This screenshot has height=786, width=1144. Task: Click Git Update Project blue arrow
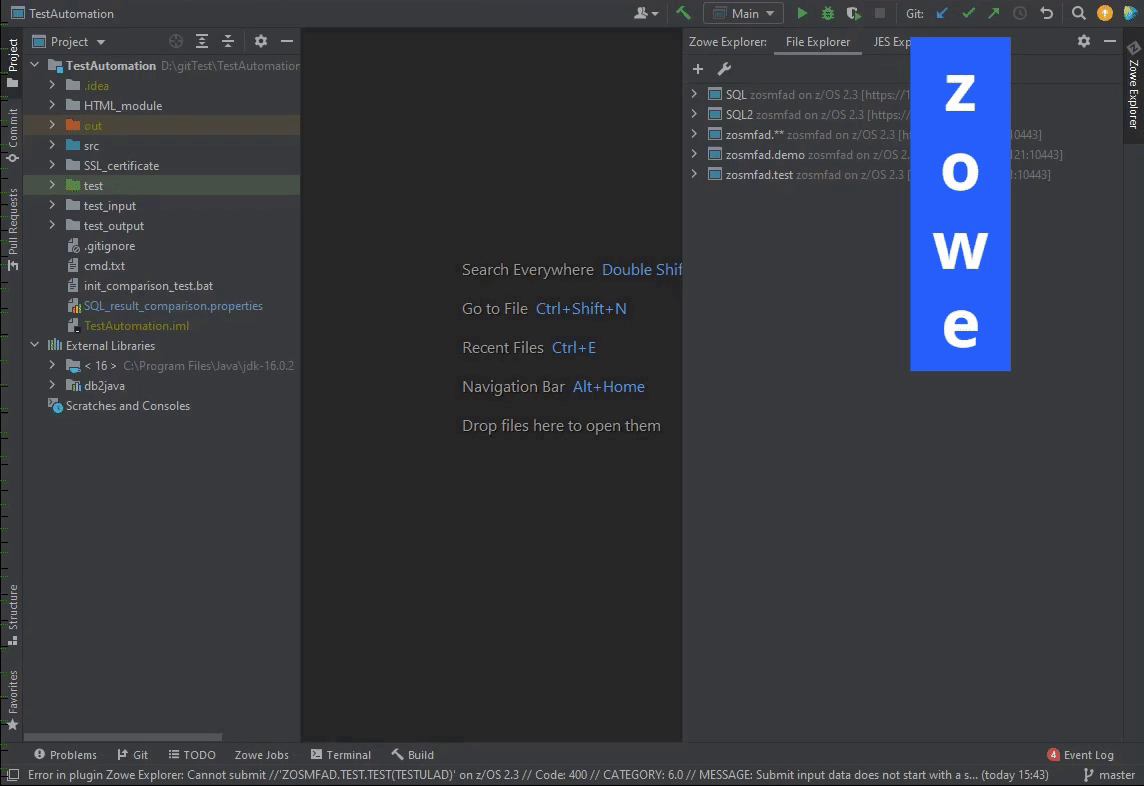point(941,13)
